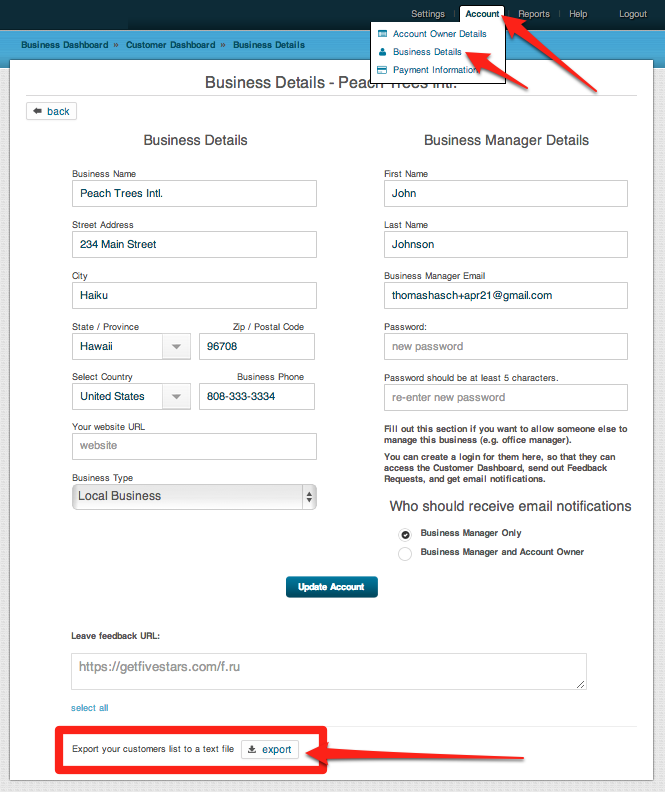Click the back arrow icon
Screen dimensions: 665x792
(37, 111)
